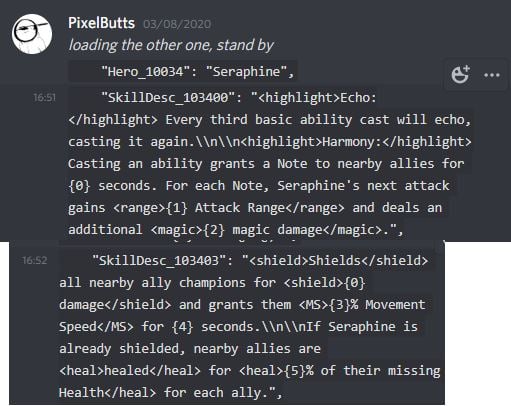Open the more options ellipsis menu
The height and width of the screenshot is (406, 511).
click(x=492, y=75)
